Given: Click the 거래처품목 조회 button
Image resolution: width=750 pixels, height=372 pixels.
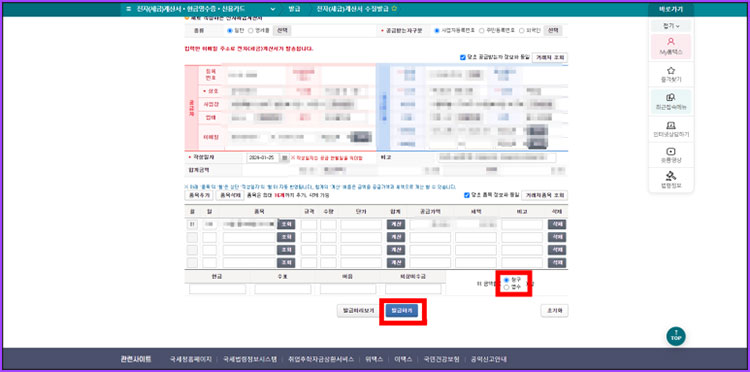Looking at the screenshot, I should (x=545, y=195).
